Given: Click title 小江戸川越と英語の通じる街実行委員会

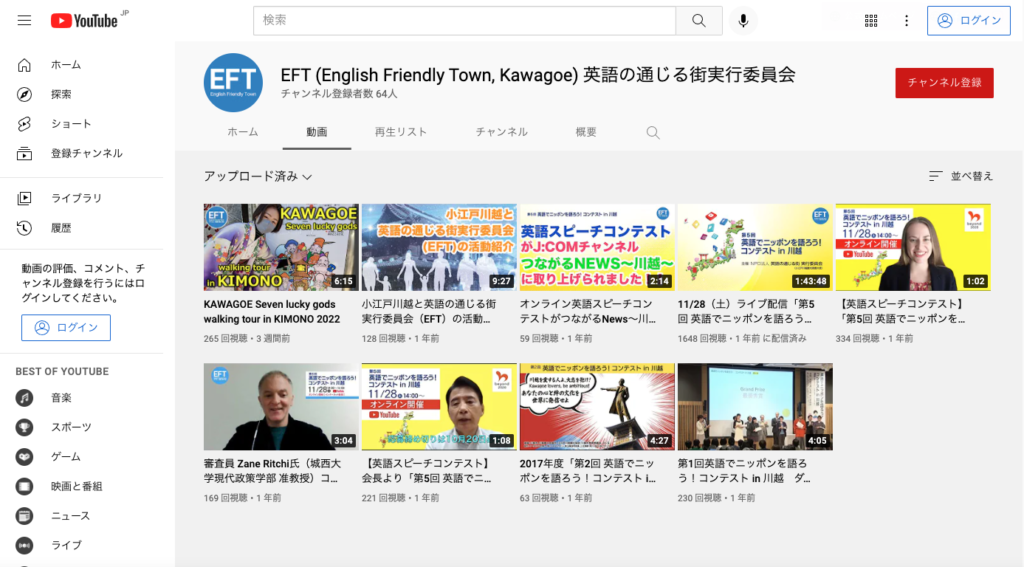Looking at the screenshot, I should point(429,312).
